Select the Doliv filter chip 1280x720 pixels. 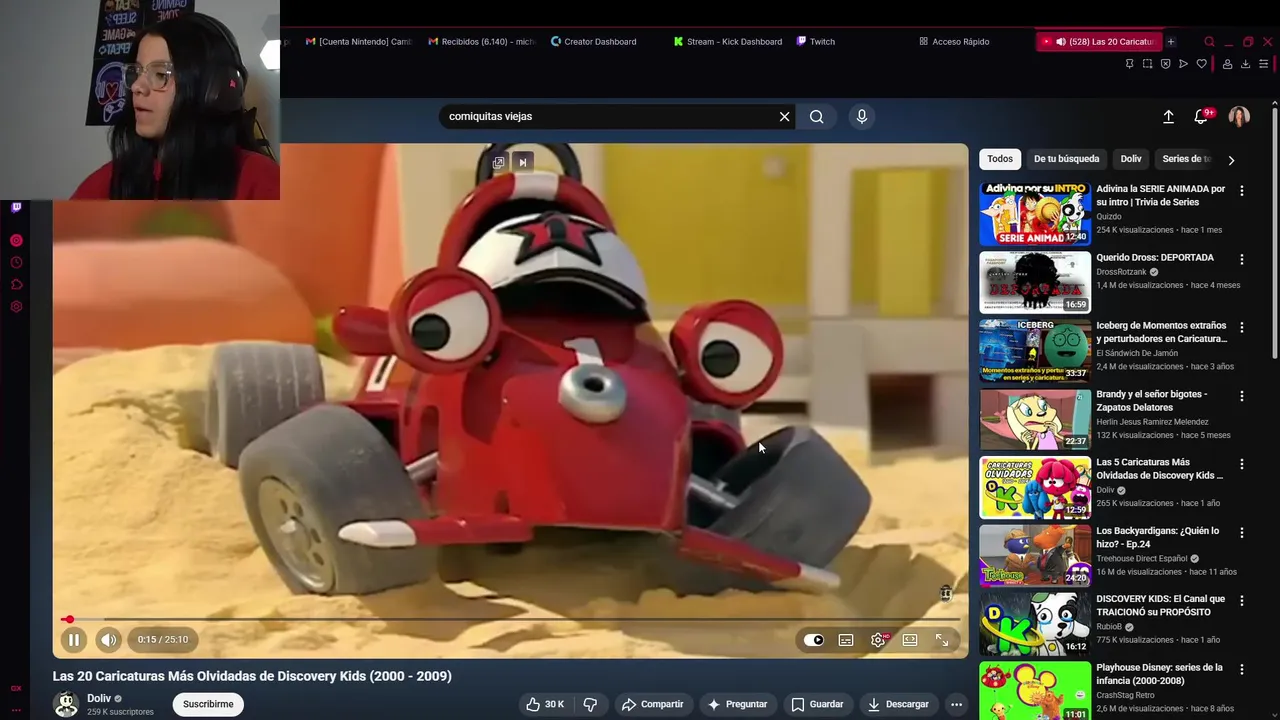[1131, 159]
